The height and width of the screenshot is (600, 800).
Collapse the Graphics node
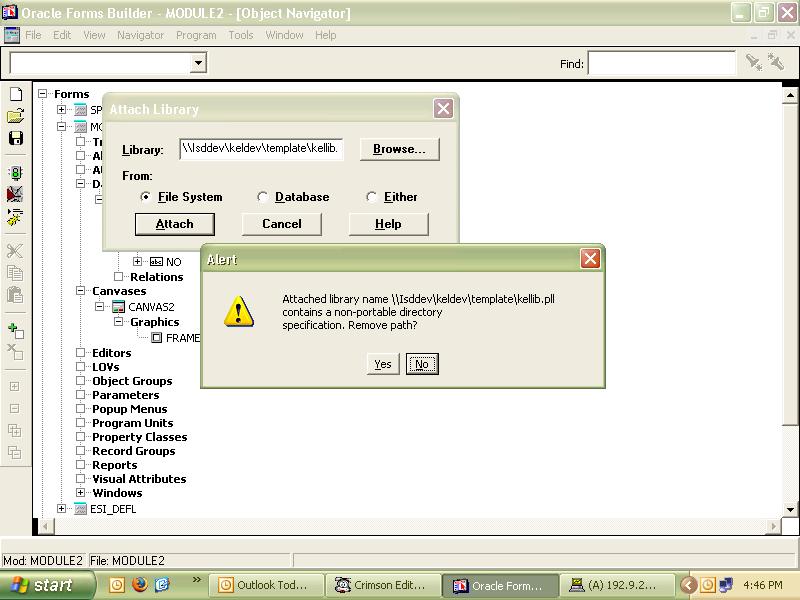click(118, 322)
